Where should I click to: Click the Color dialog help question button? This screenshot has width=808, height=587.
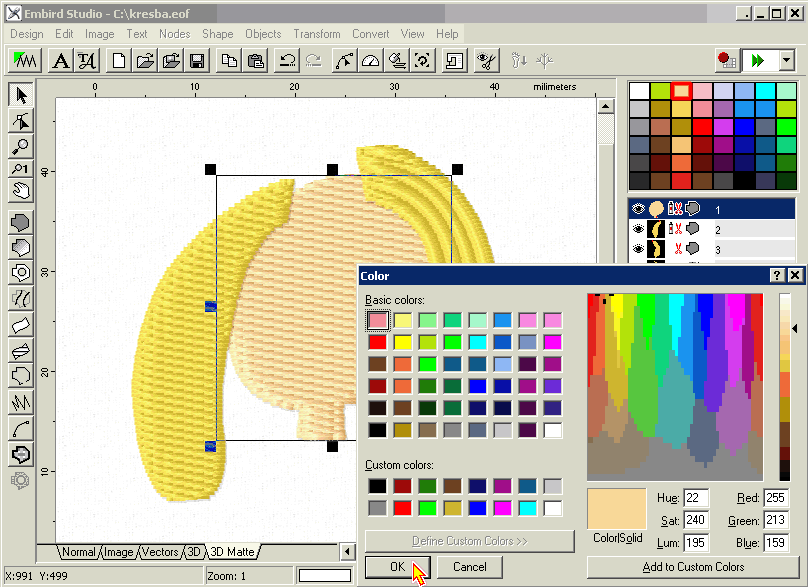777,275
